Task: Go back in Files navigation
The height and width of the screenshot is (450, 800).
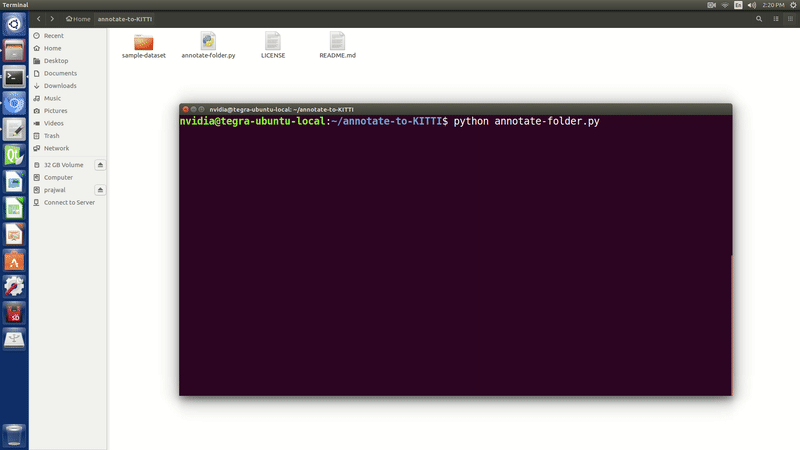Action: [x=38, y=19]
